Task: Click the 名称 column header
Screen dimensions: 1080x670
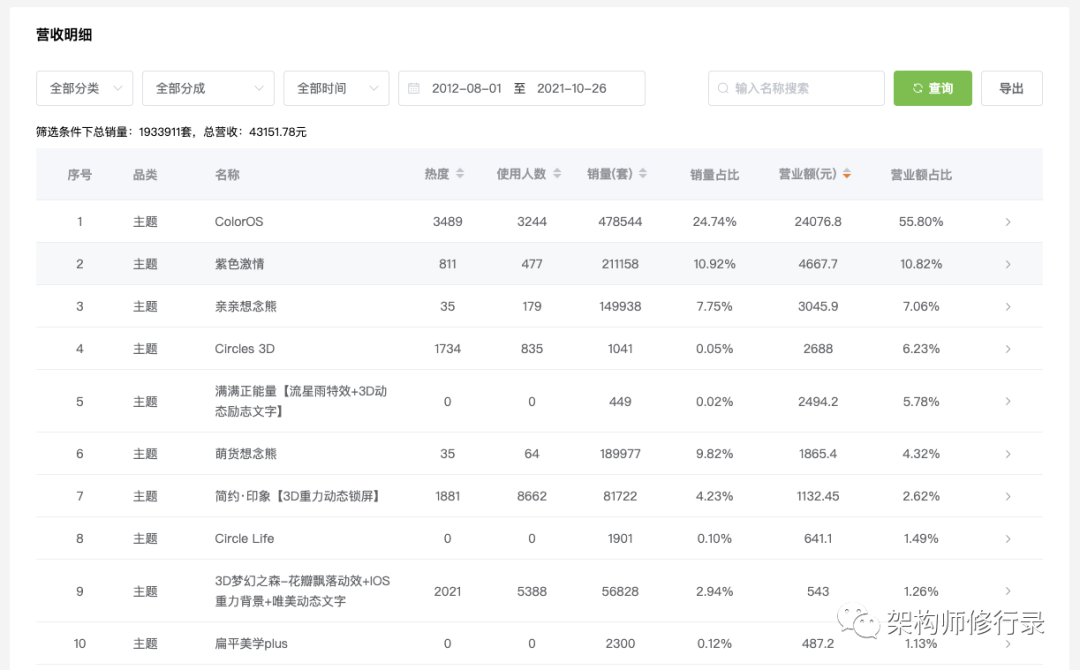Action: (227, 175)
